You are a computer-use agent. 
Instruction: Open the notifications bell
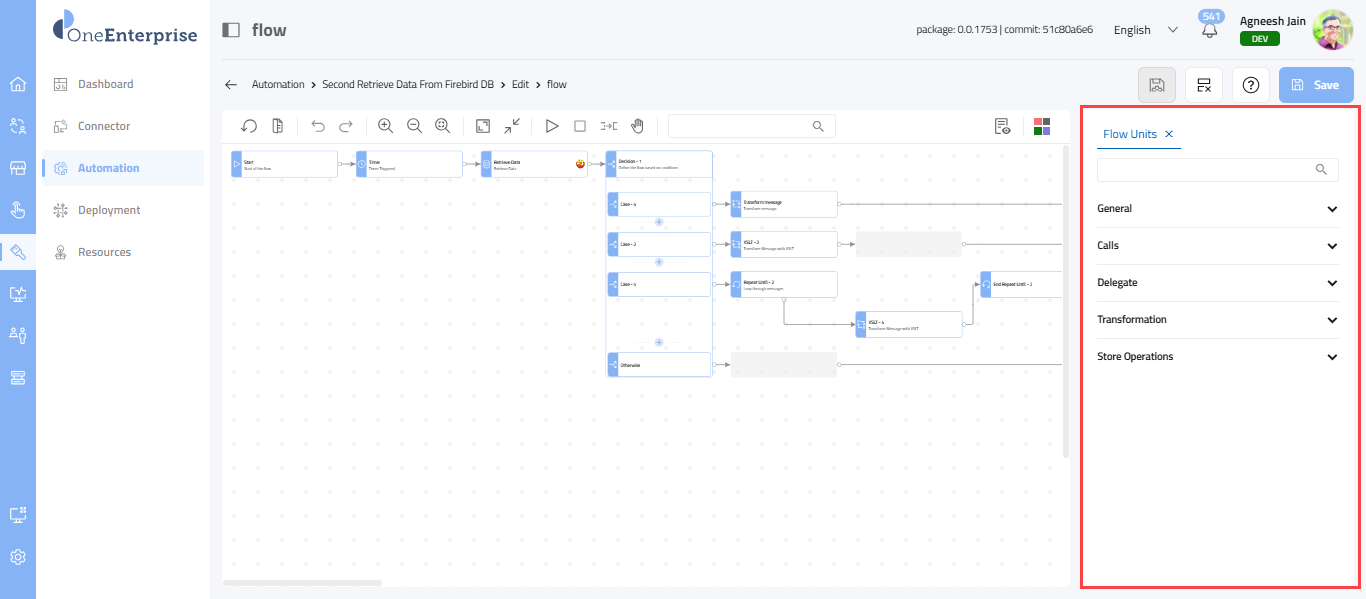(x=1210, y=30)
